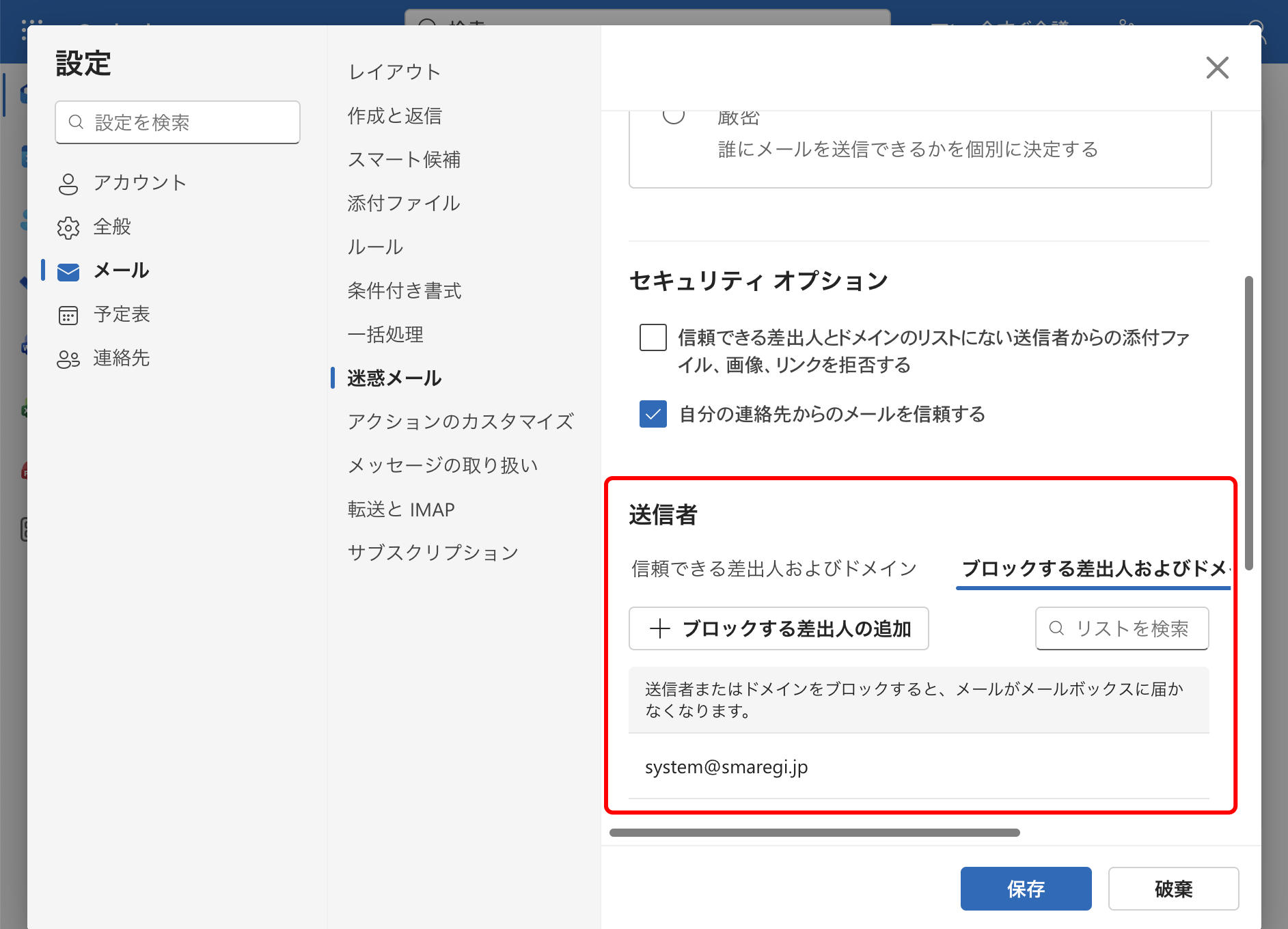1288x929 pixels.
Task: Open 転送と IMAP settings
Action: click(401, 510)
